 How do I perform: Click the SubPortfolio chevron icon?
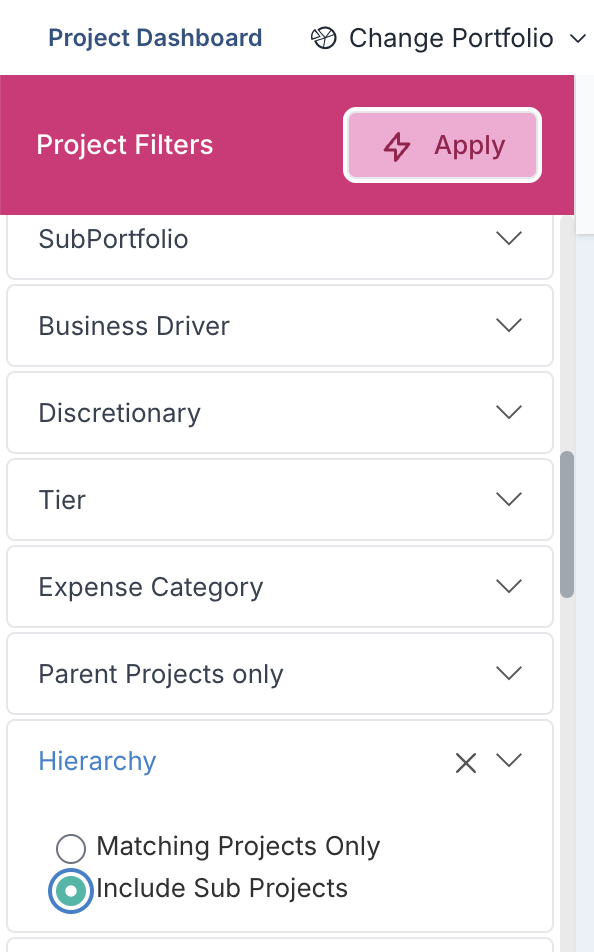tap(509, 238)
